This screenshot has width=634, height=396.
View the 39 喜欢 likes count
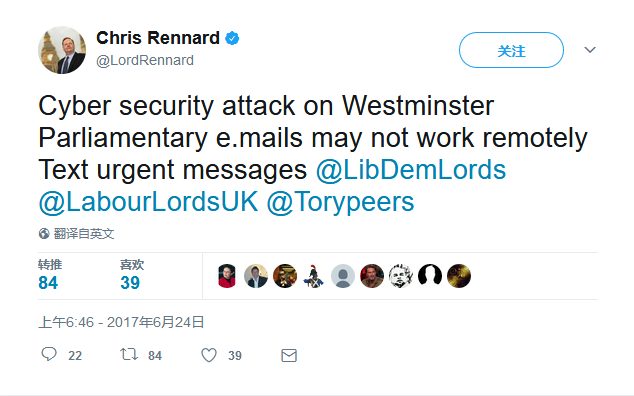(132, 275)
